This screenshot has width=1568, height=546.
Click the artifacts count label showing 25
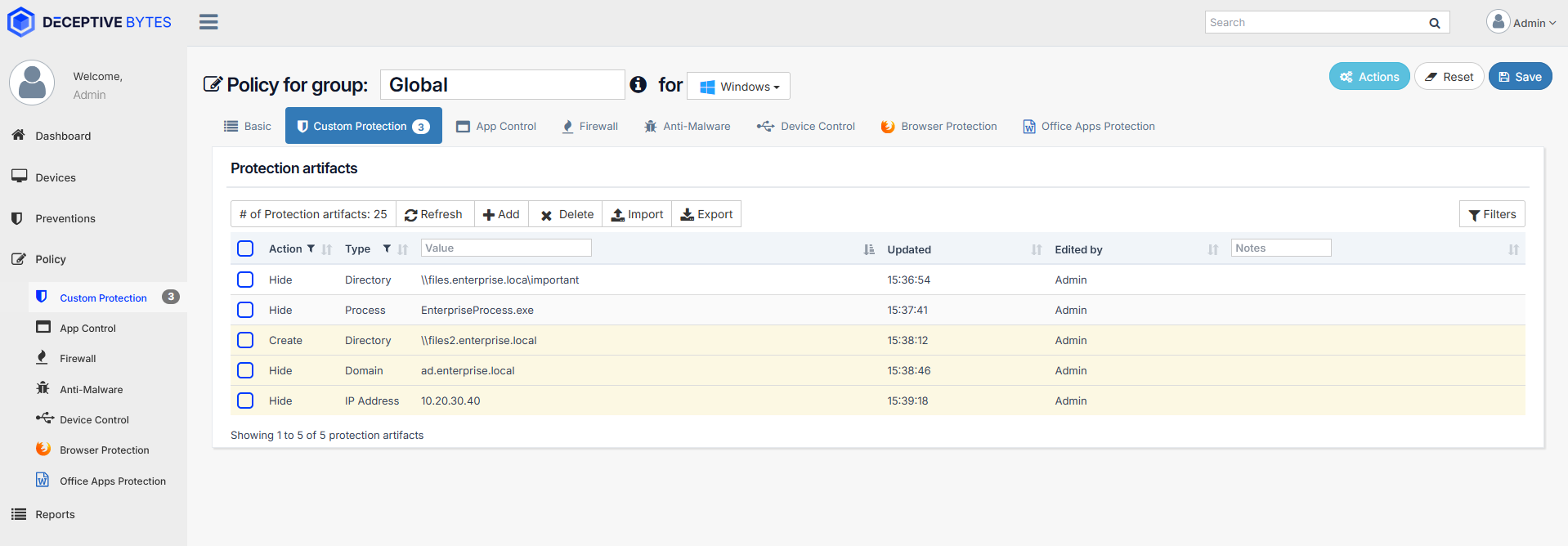tap(313, 214)
